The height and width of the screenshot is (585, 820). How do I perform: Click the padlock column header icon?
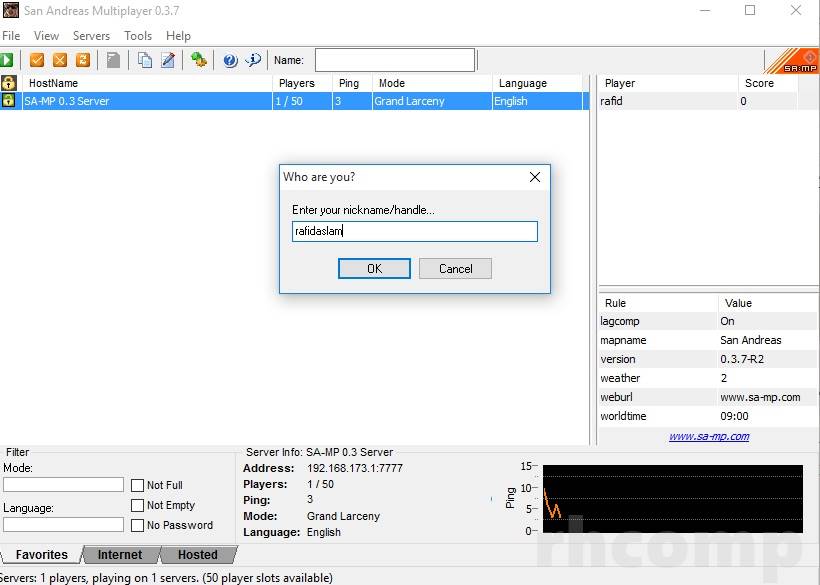coord(9,83)
